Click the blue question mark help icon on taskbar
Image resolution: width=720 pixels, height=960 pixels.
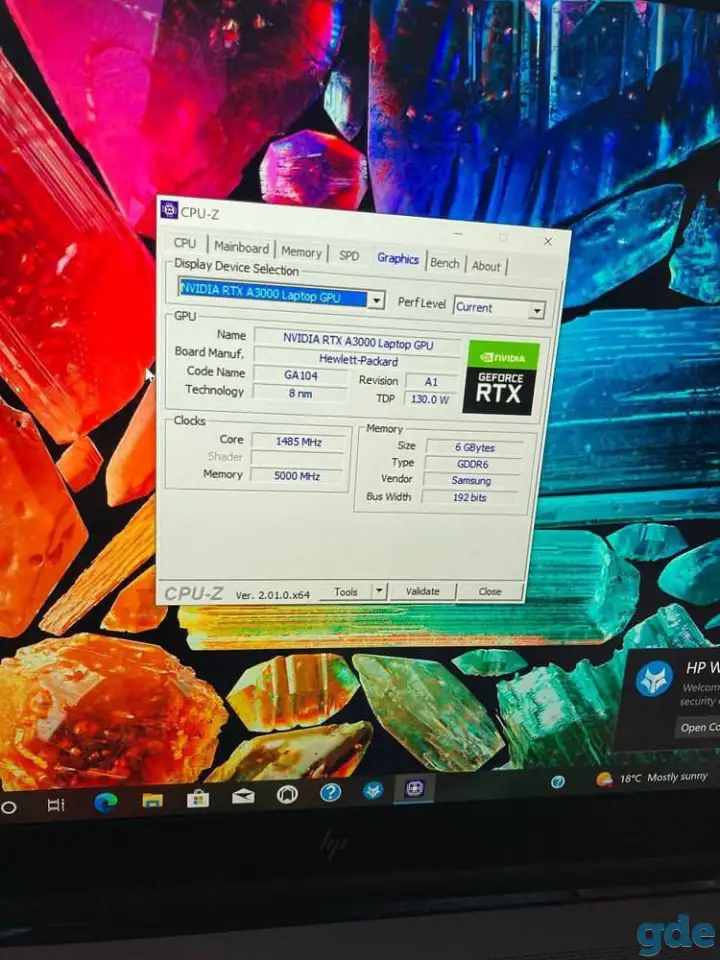pyautogui.click(x=330, y=793)
